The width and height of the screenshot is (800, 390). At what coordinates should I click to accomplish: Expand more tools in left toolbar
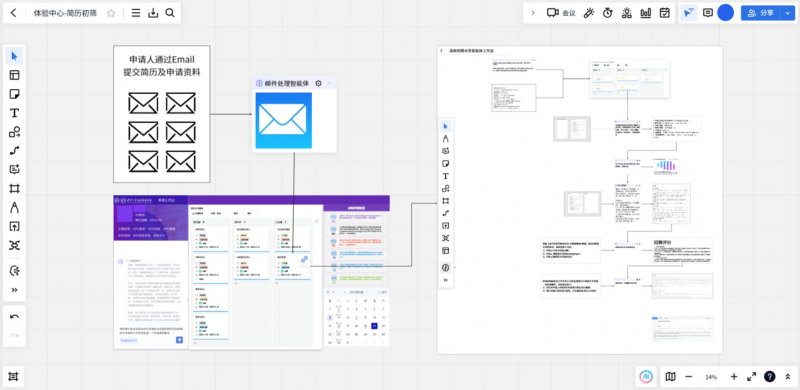tap(14, 290)
